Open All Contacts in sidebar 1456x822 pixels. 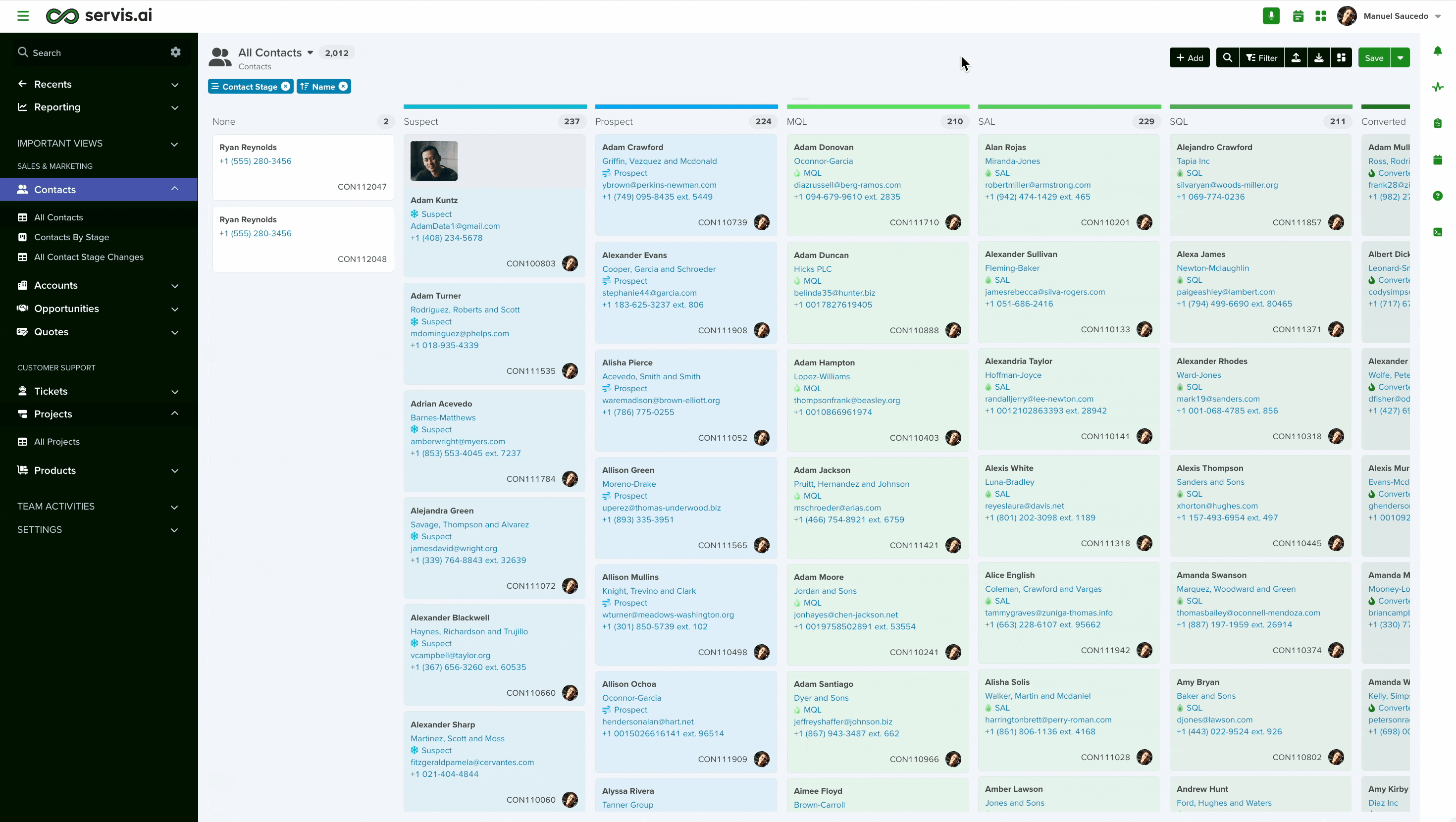[x=58, y=218]
